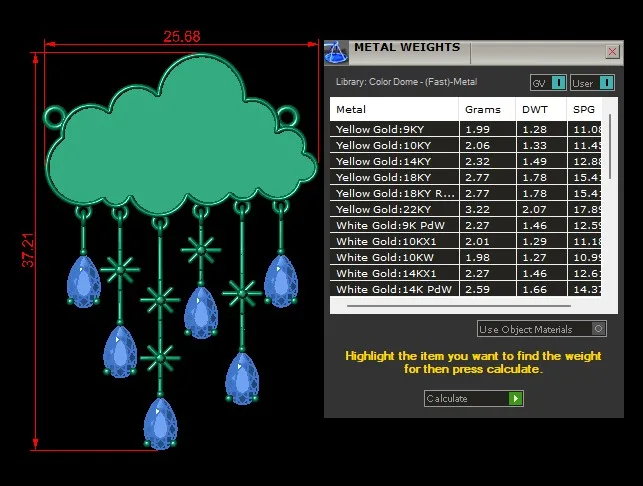643x486 pixels.
Task: Select the White Gold:10KW row
Action: pyautogui.click(x=465, y=257)
